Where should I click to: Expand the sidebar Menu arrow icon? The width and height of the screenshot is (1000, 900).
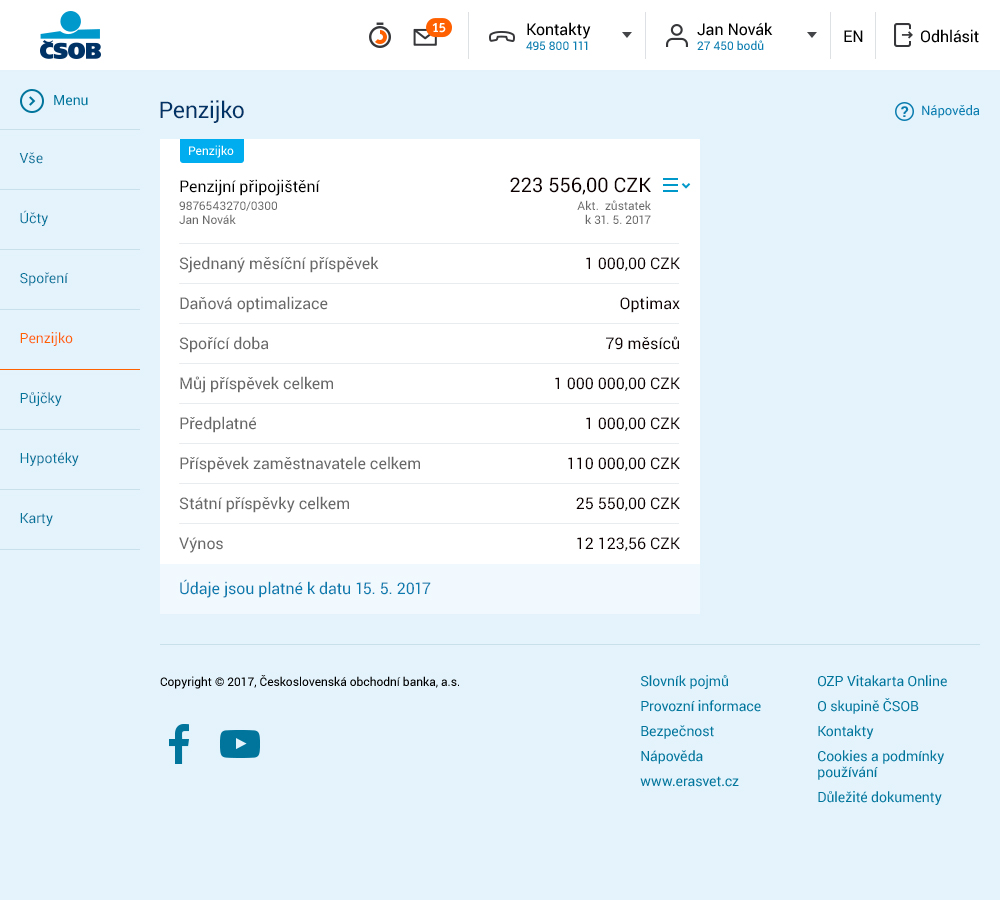(x=32, y=100)
